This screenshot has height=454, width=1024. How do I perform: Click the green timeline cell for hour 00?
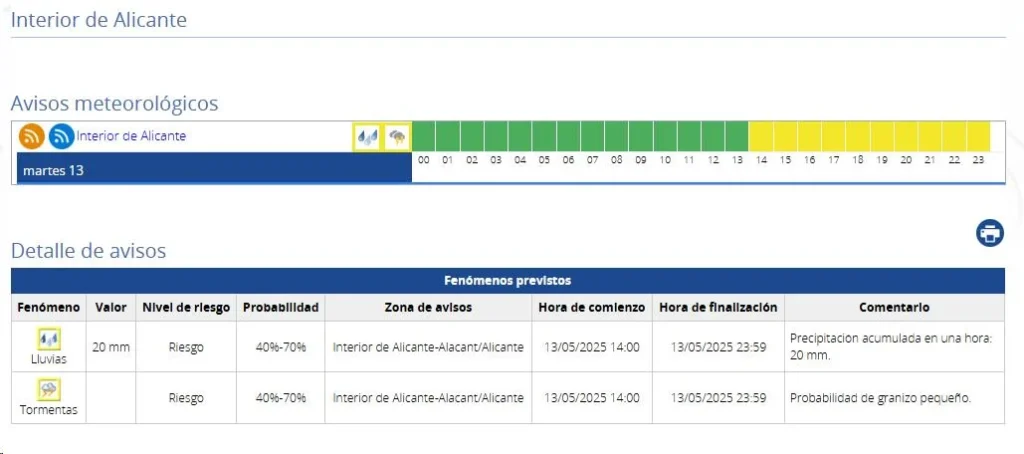[x=424, y=136]
